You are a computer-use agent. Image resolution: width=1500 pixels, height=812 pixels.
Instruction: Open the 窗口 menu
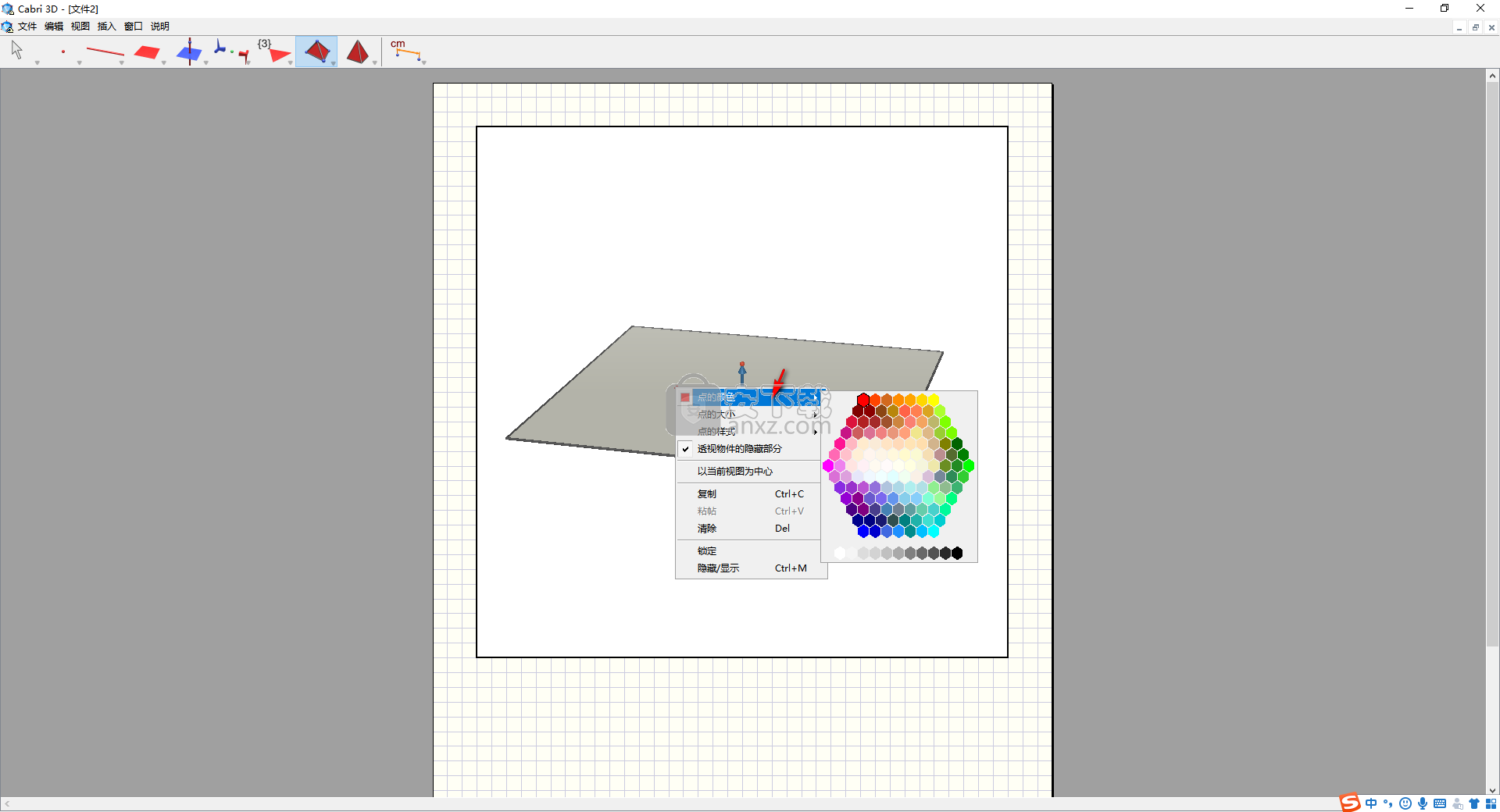pos(134,27)
